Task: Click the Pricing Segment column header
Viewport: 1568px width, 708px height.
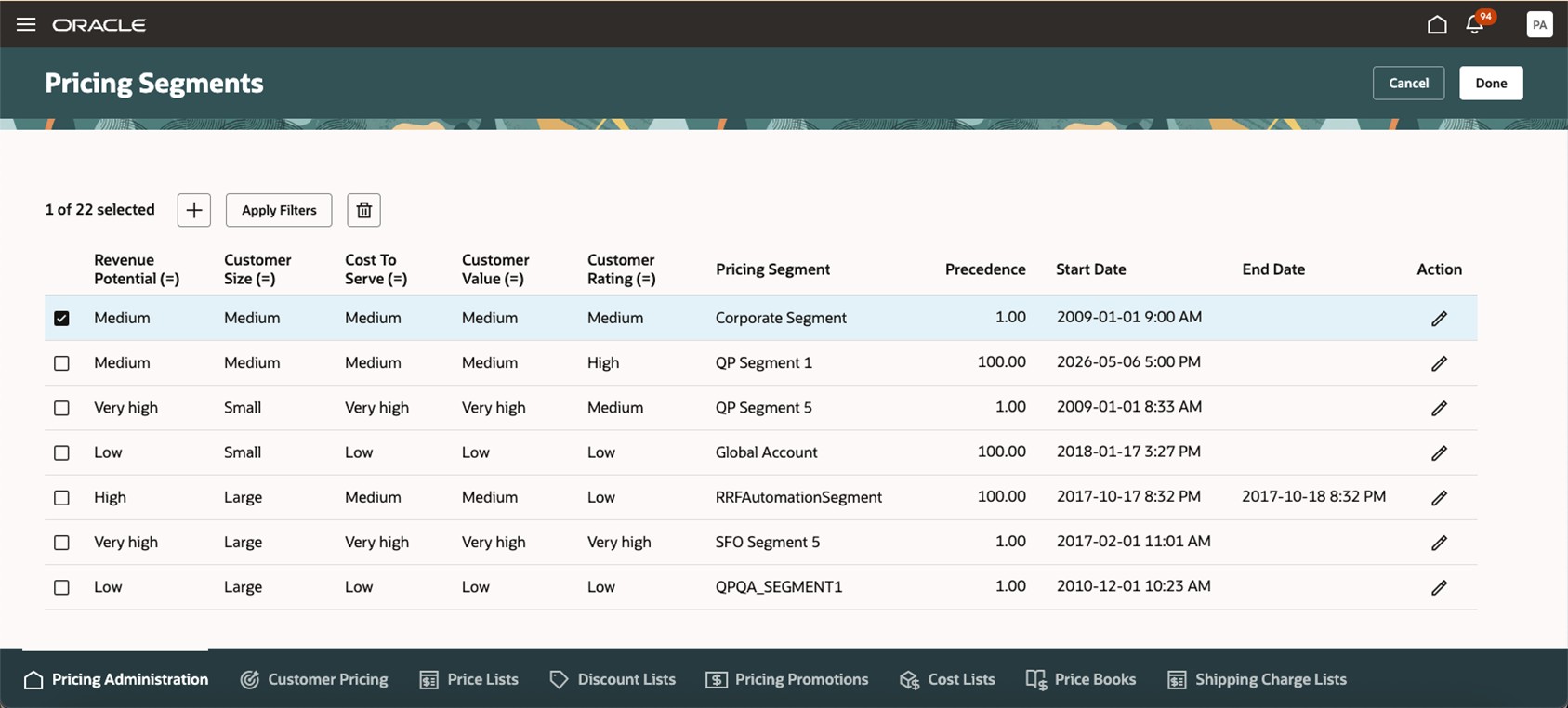Action: pos(772,269)
